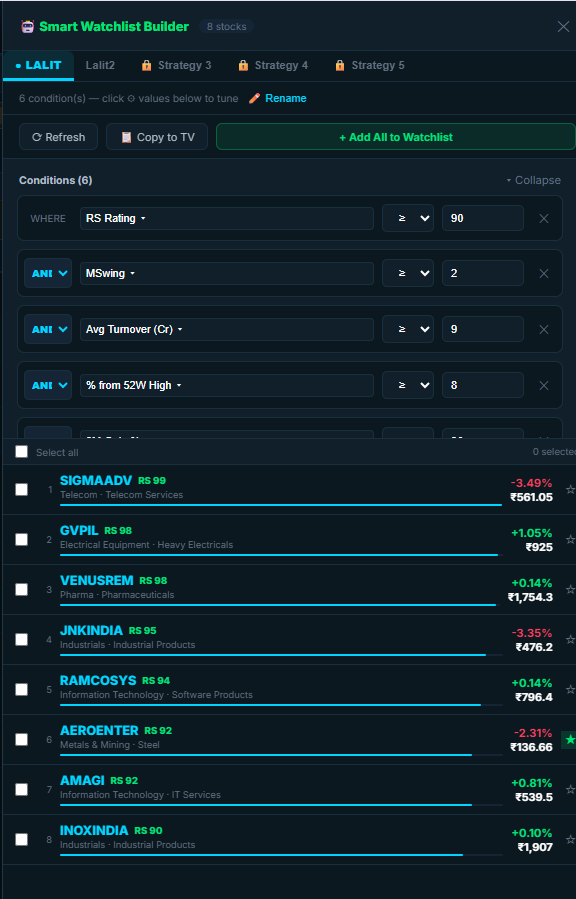The width and height of the screenshot is (576, 899).
Task: Click the pencil icon next to Rename
Action: (x=254, y=98)
